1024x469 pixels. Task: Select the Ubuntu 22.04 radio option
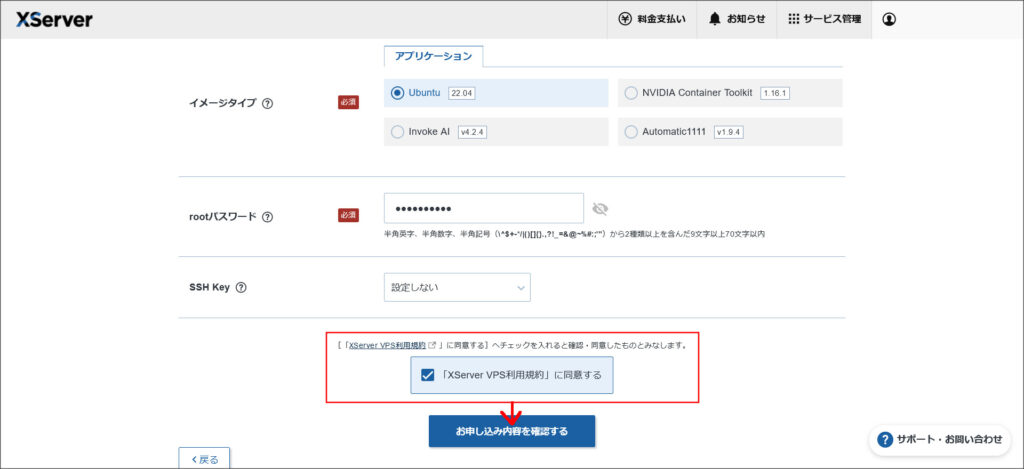pyautogui.click(x=496, y=93)
